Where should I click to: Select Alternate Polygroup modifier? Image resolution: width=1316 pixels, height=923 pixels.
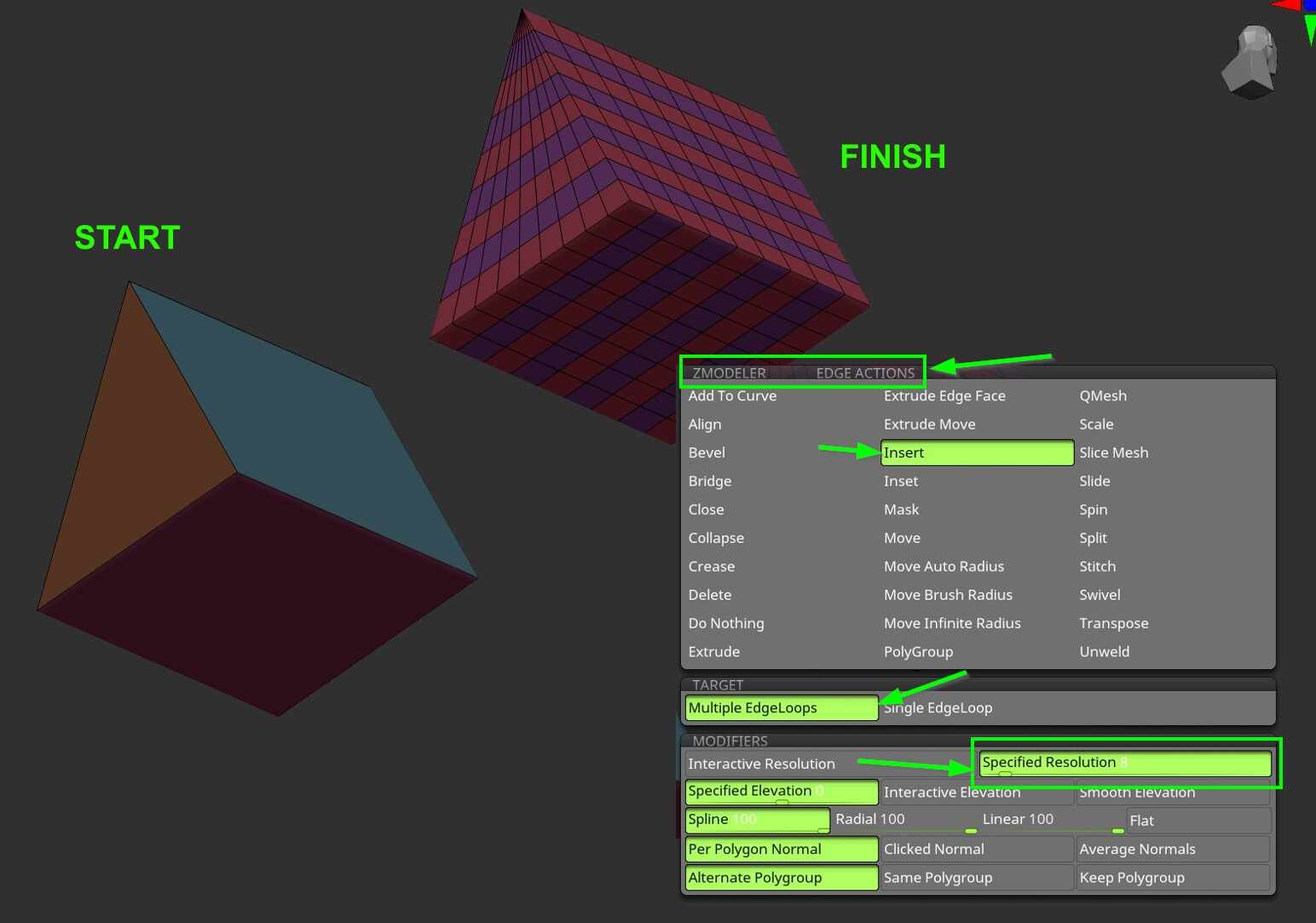pyautogui.click(x=781, y=877)
